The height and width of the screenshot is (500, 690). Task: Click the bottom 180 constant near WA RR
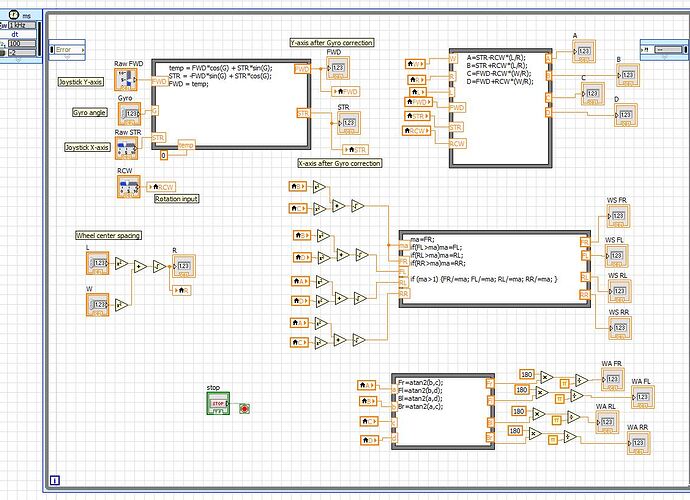click(x=515, y=430)
